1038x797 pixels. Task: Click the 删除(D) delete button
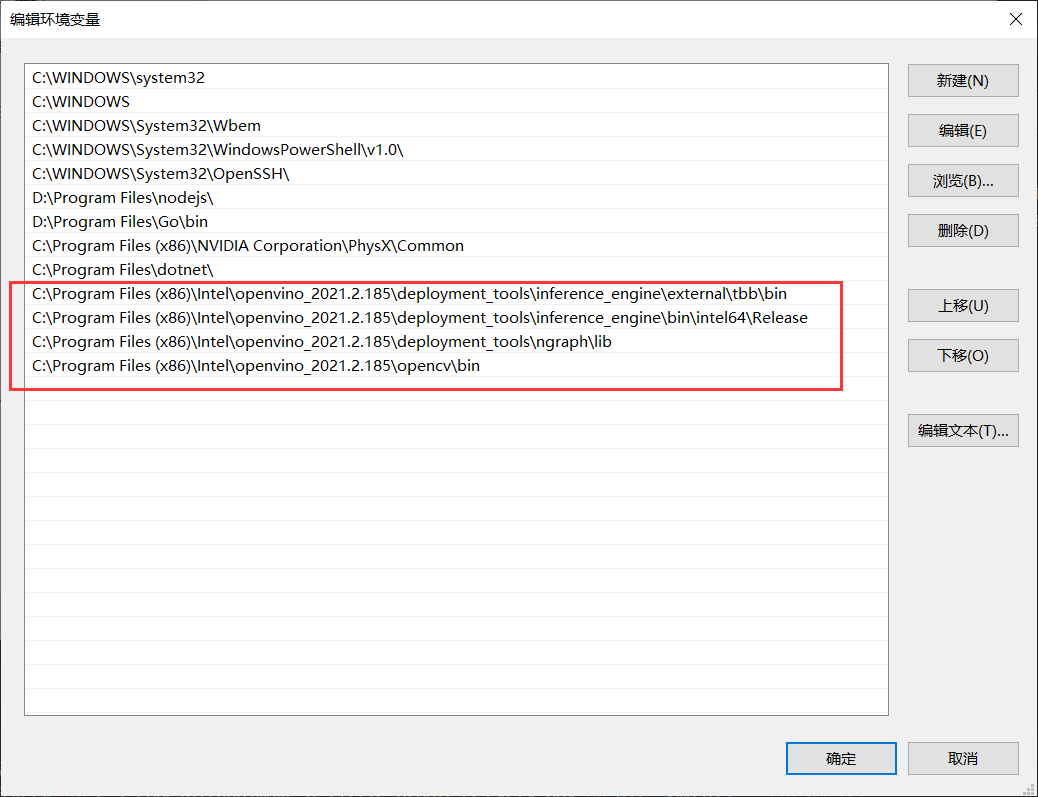tap(963, 231)
